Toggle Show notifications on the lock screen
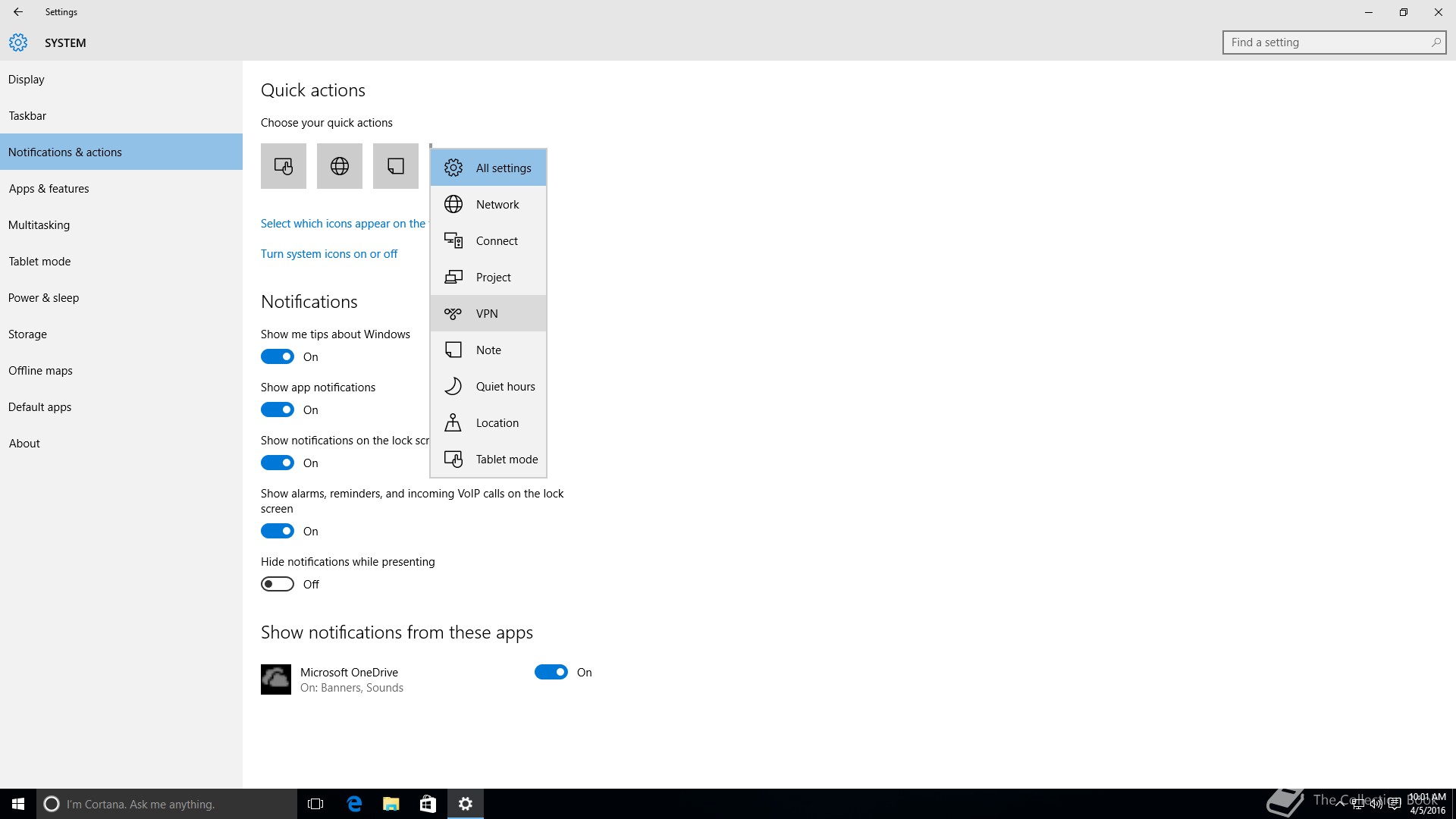The image size is (1456, 819). [278, 463]
